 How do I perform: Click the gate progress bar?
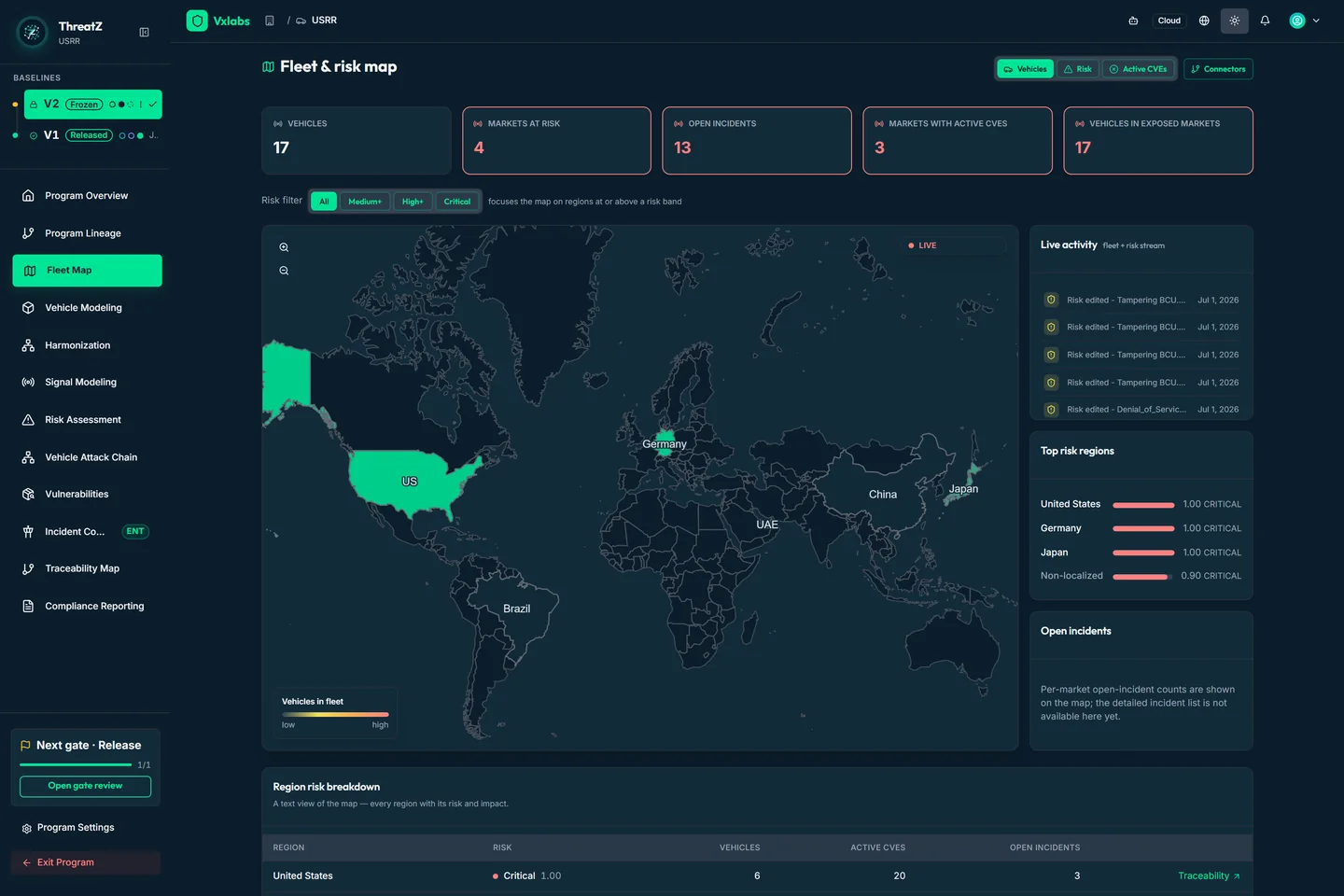[x=76, y=764]
